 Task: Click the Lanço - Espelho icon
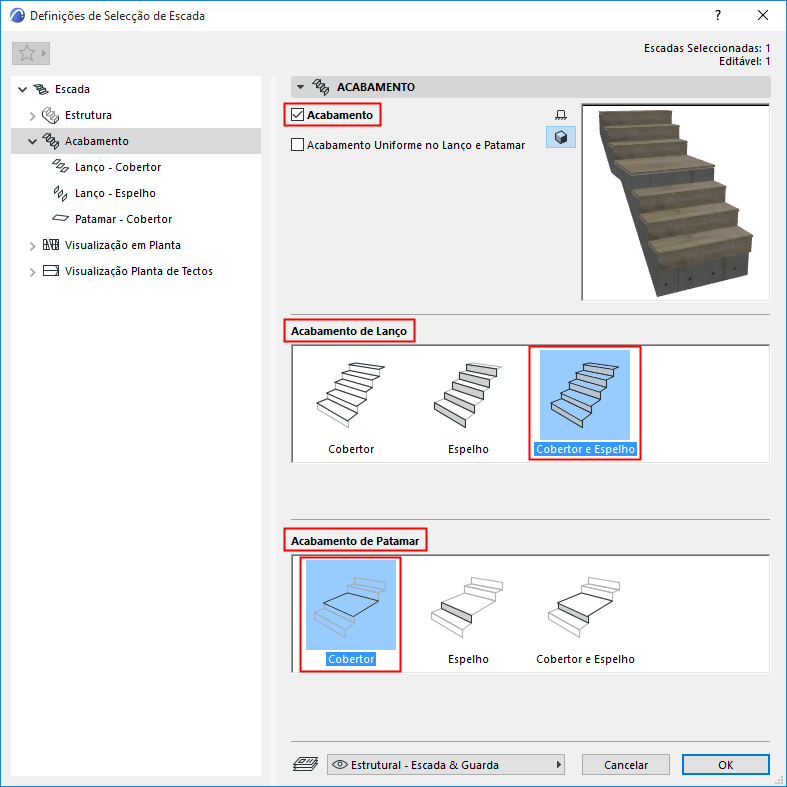coord(61,193)
